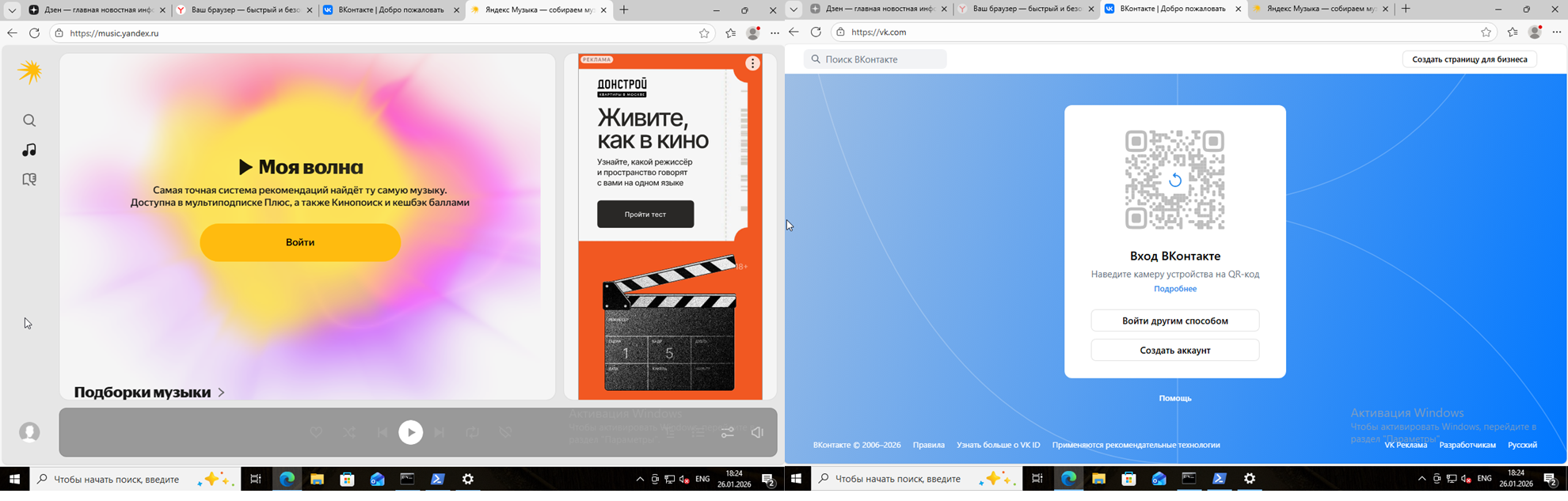Open the library book icon in sidebar
1568x501 pixels.
[29, 180]
